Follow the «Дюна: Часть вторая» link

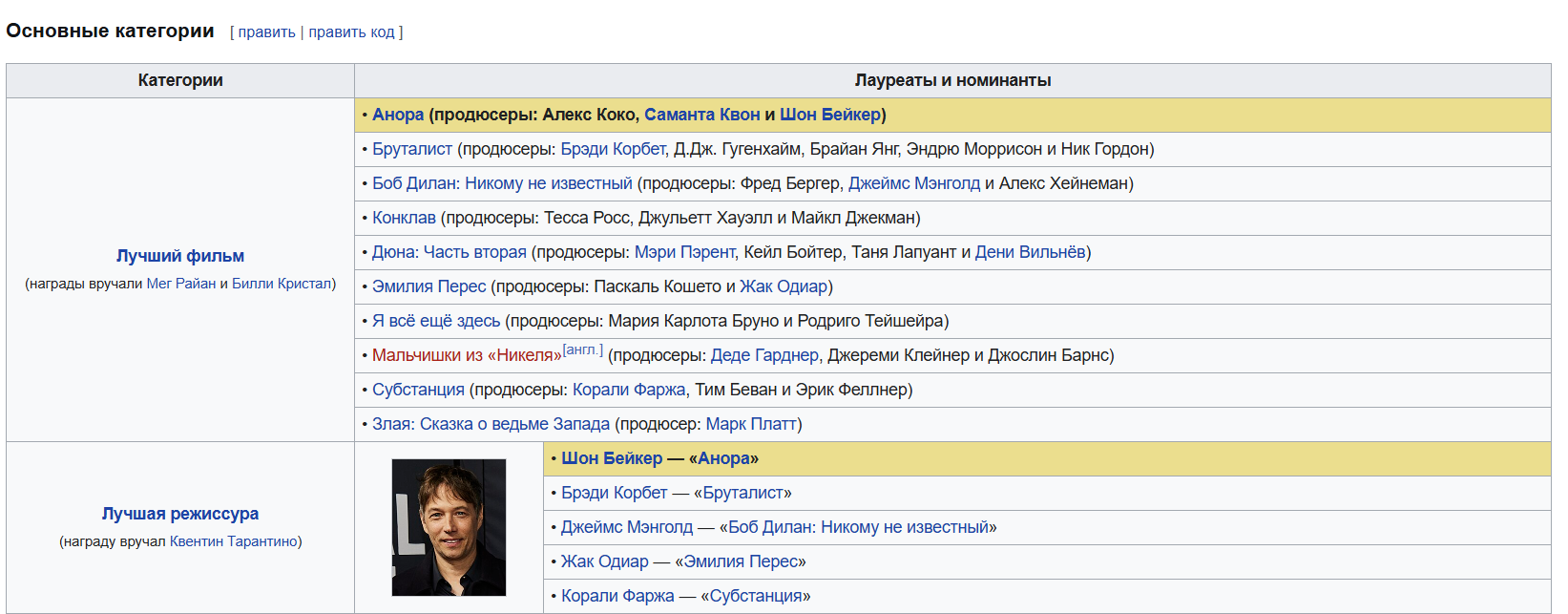pyautogui.click(x=449, y=252)
